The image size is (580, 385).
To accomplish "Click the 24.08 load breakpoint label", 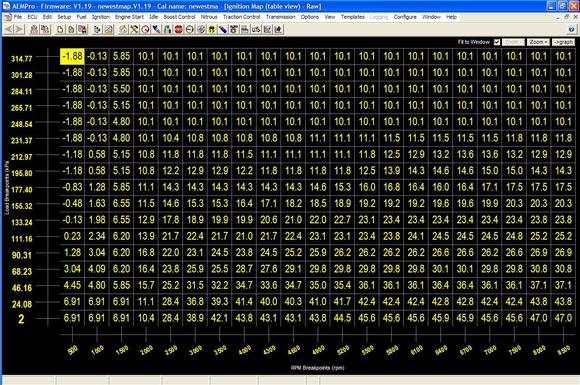I will coord(21,304).
